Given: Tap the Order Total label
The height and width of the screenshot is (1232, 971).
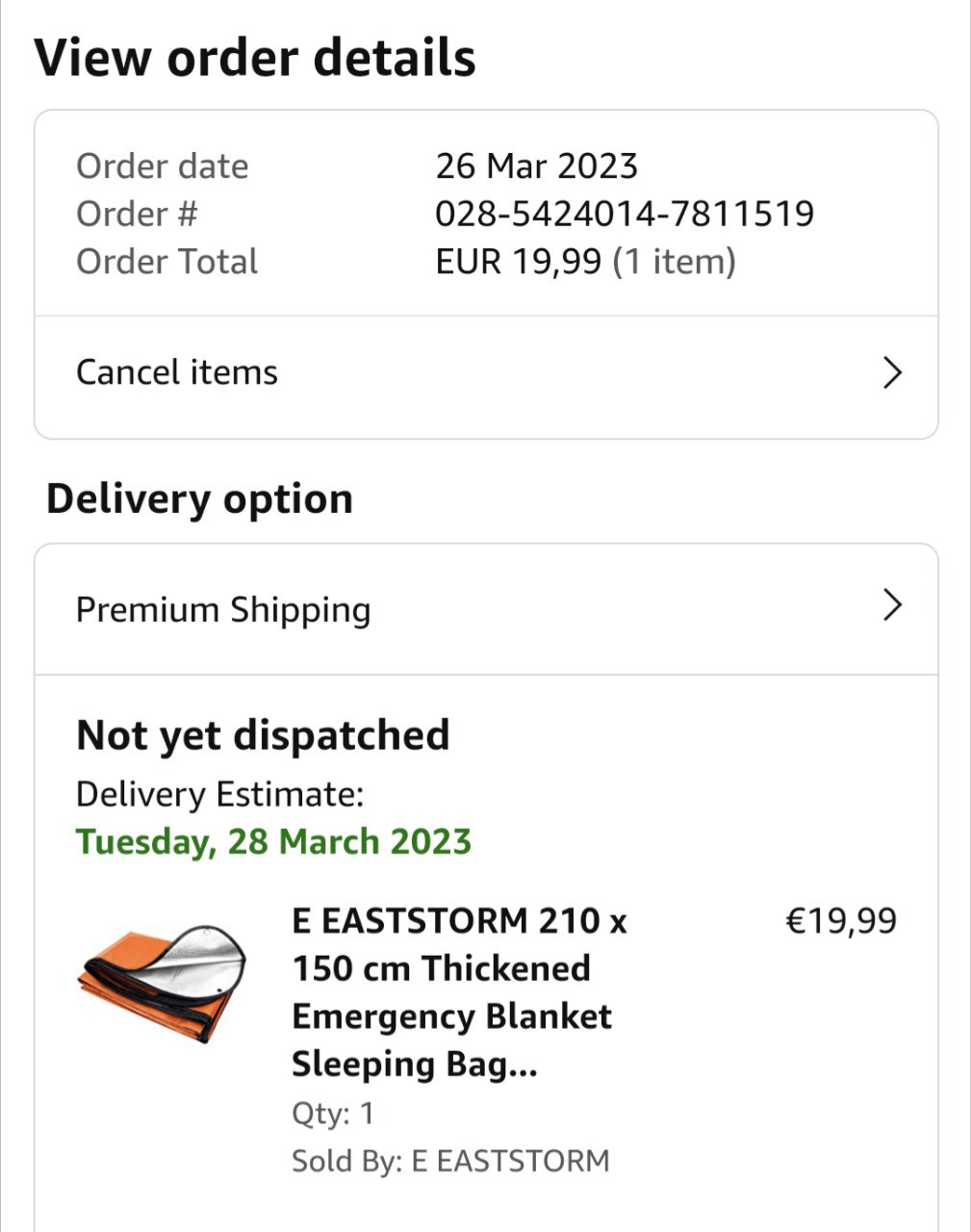Looking at the screenshot, I should pos(166,261).
